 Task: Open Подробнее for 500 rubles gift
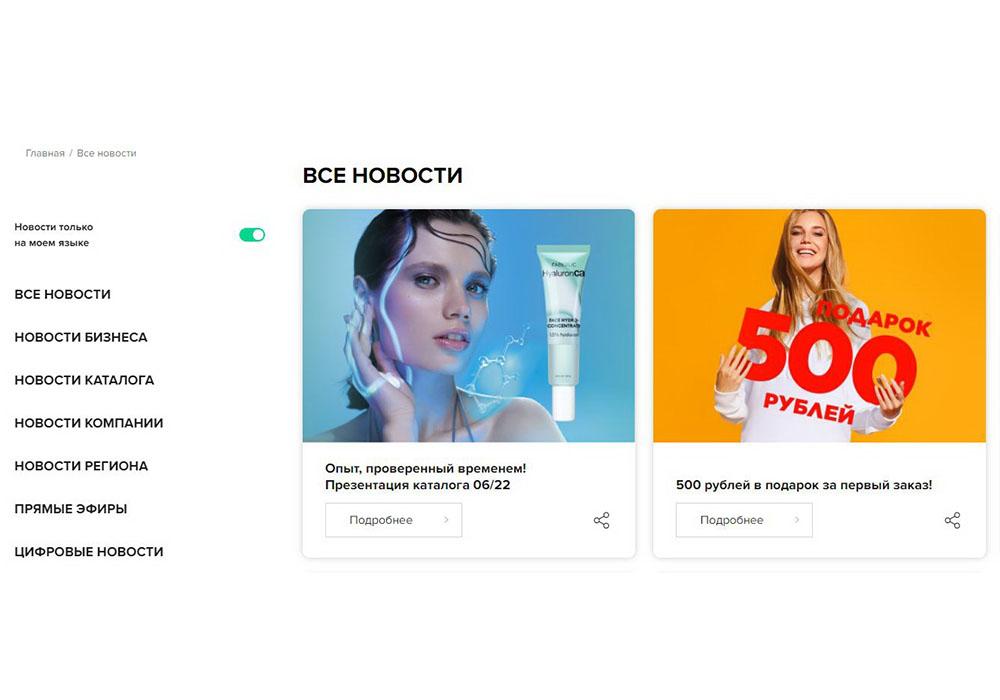click(744, 520)
